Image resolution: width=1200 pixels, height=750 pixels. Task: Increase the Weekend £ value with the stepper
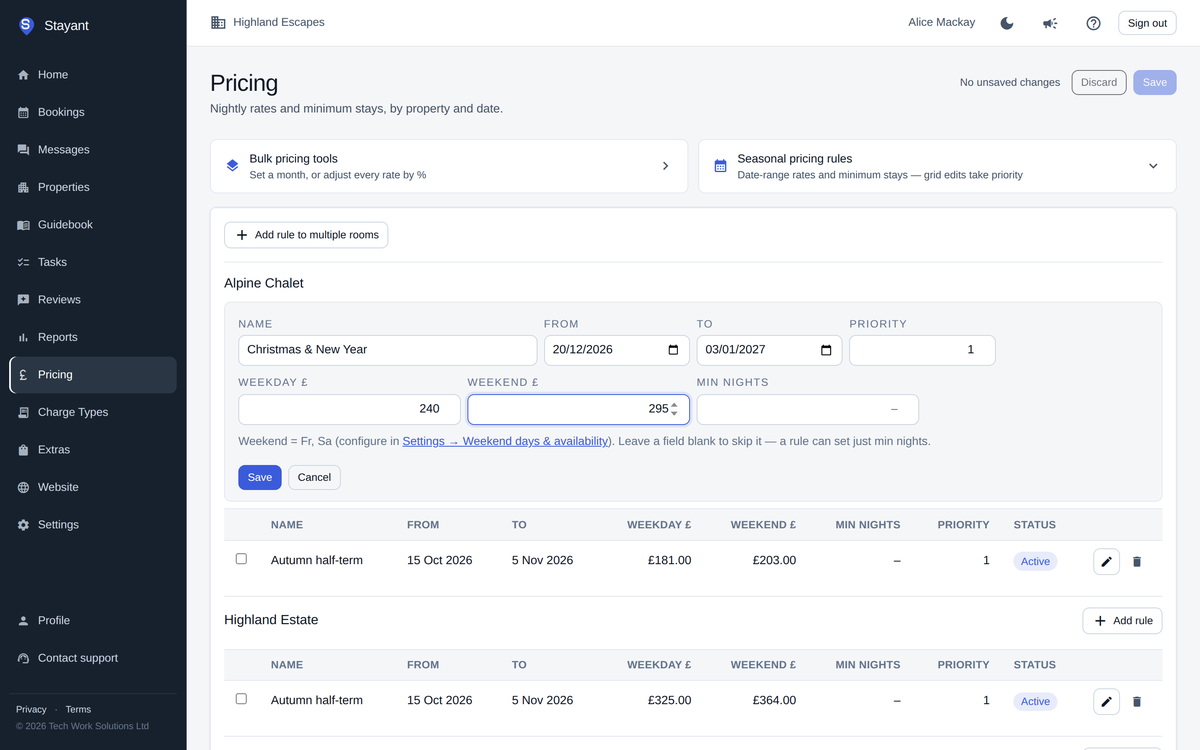point(674,405)
